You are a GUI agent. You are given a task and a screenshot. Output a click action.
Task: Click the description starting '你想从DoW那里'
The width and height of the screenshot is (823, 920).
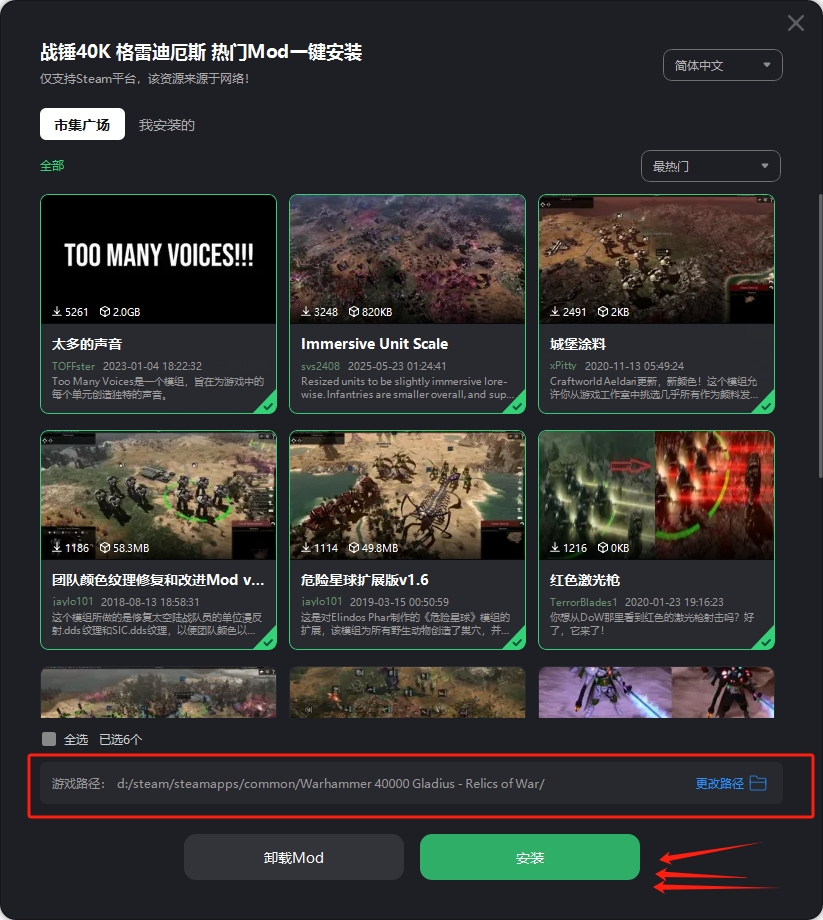652,624
